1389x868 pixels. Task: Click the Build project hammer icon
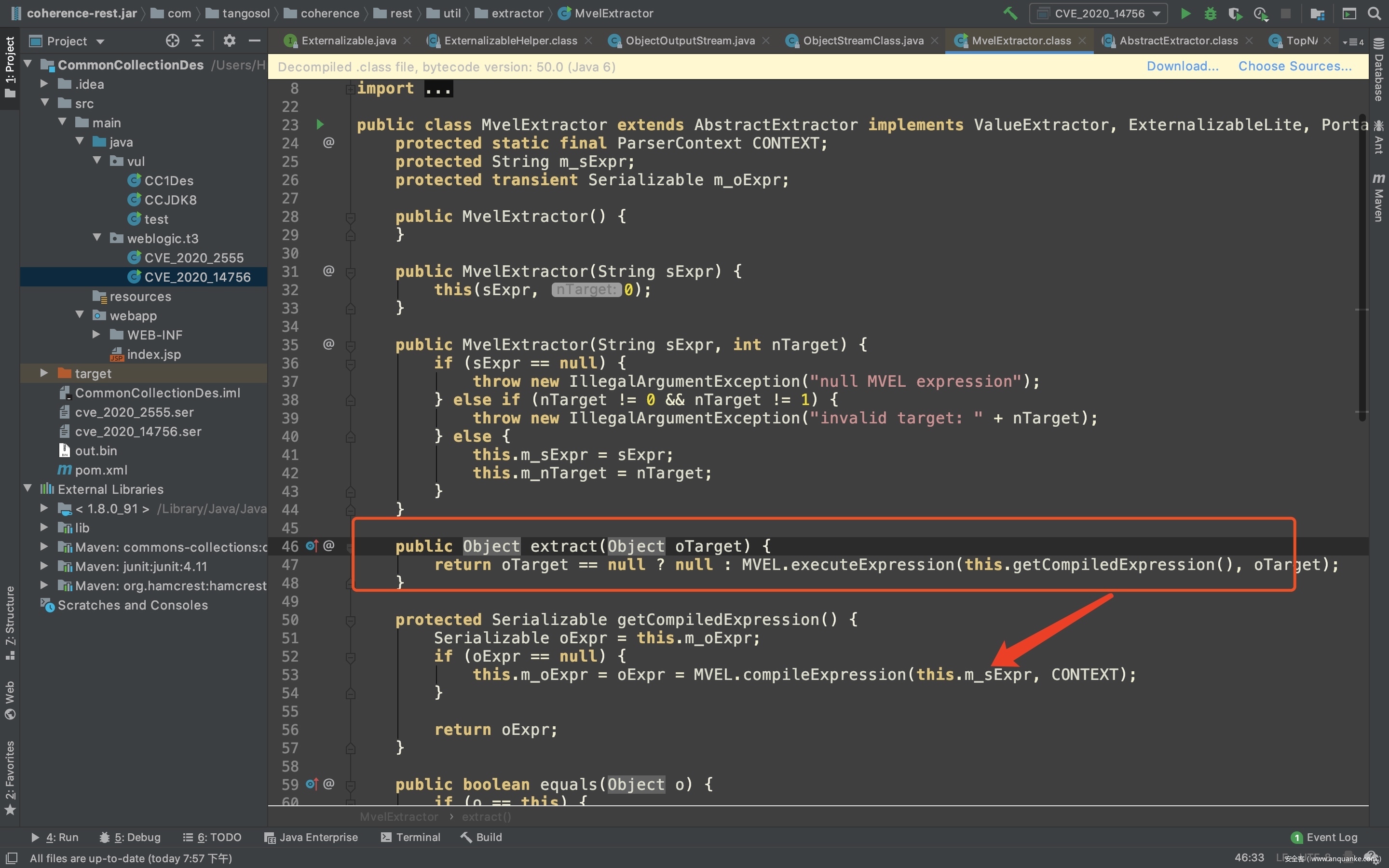coord(1010,13)
